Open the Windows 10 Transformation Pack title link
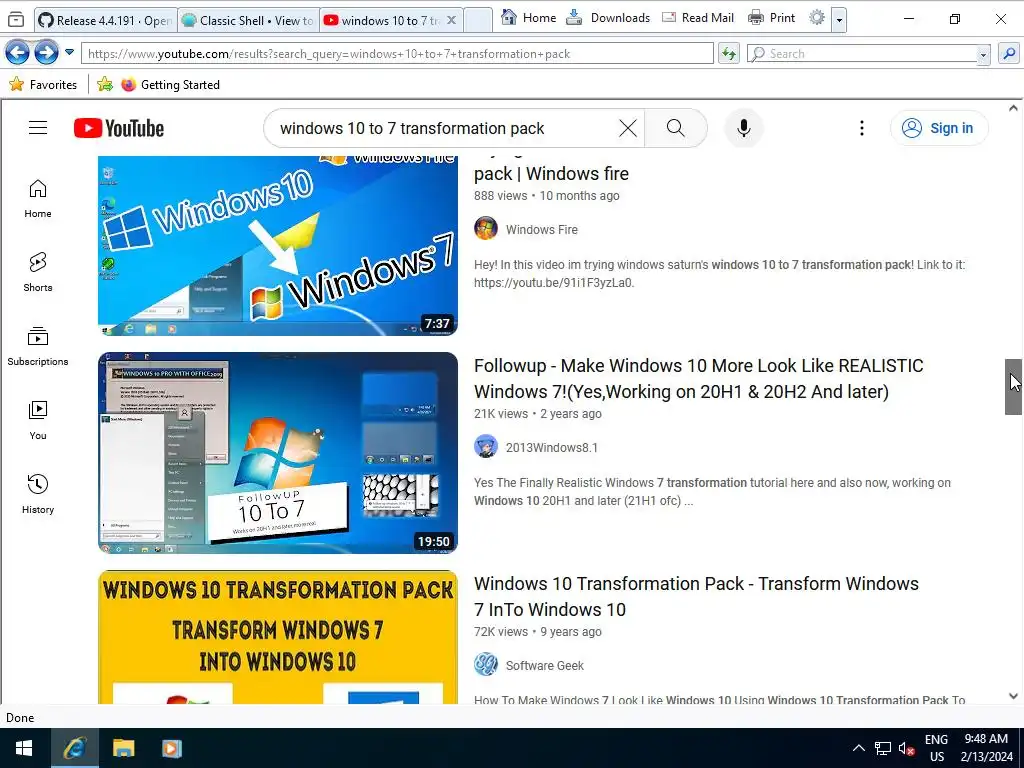Screen dimensions: 1024x768 pos(696,596)
